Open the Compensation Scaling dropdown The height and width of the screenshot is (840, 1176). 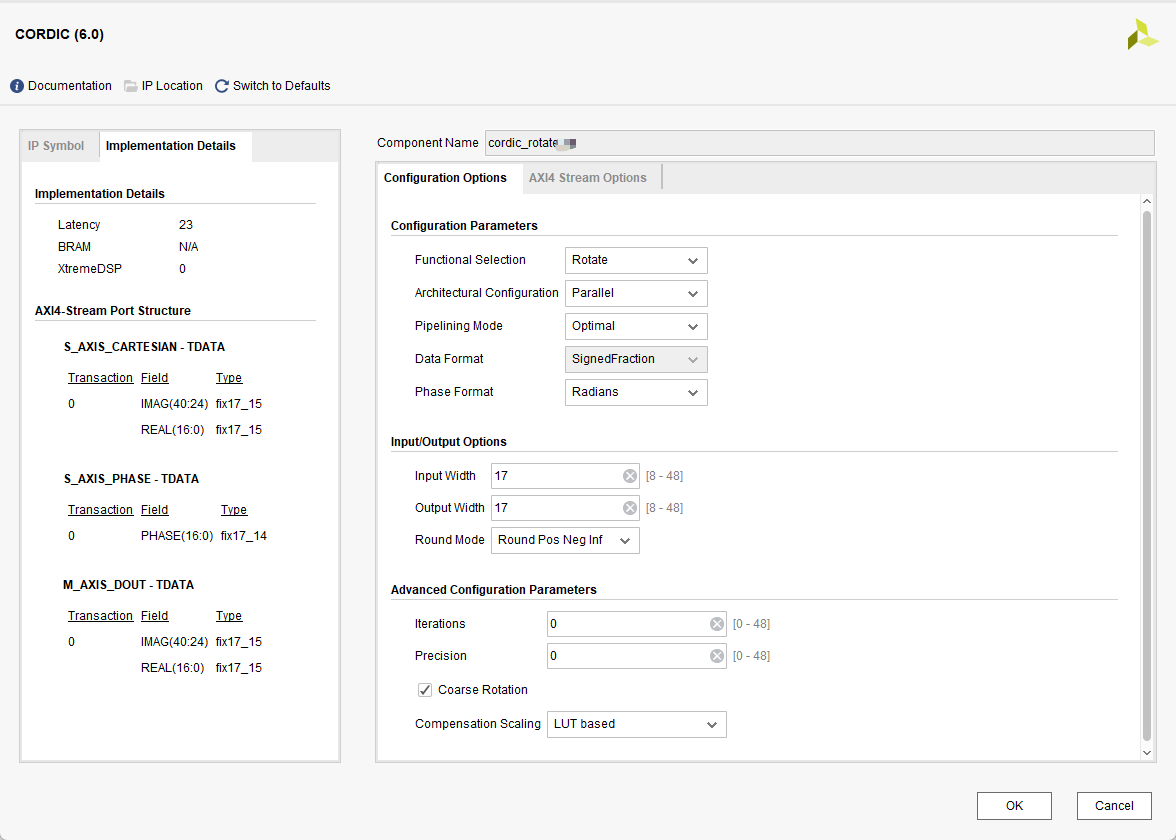pyautogui.click(x=637, y=724)
